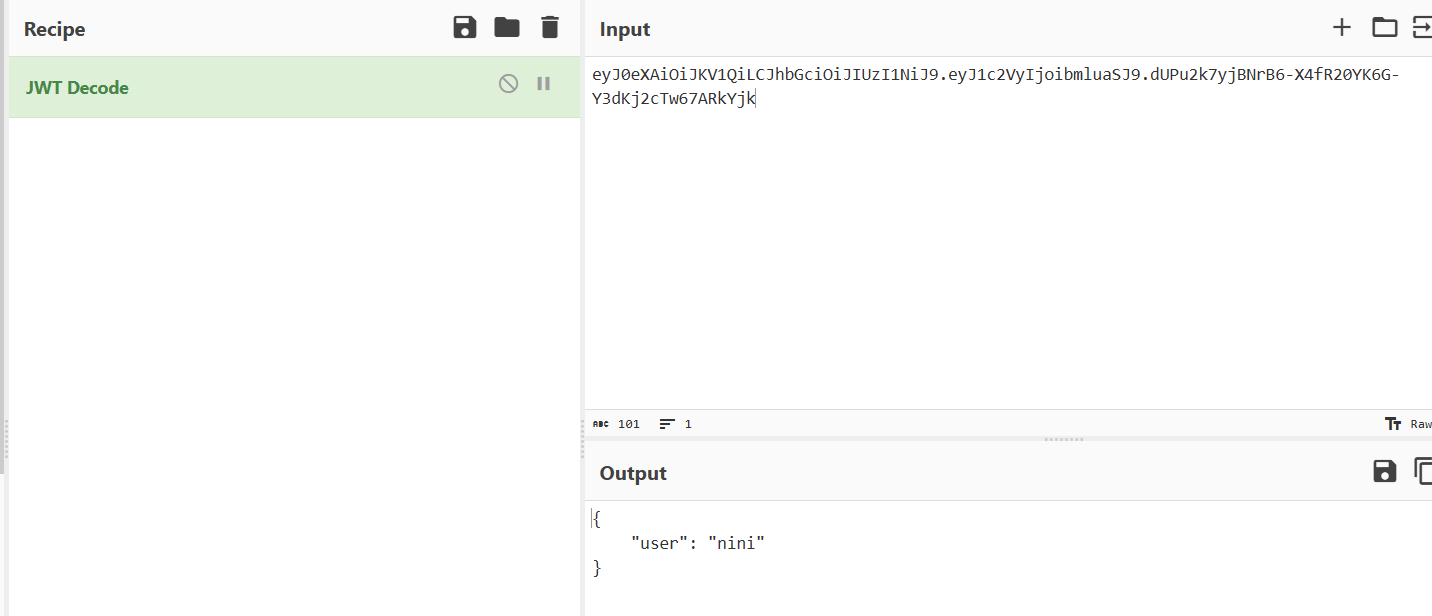
Task: Add a new input tab
Action: pos(1342,28)
